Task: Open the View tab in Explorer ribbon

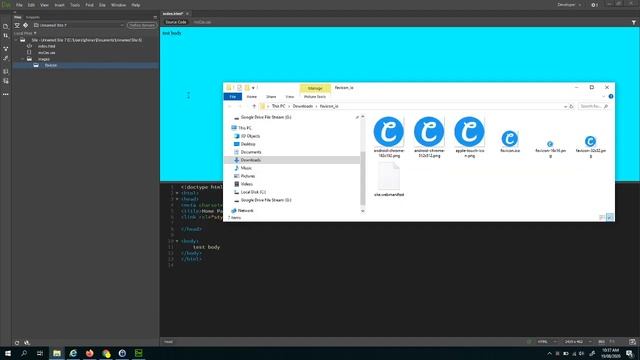Action: [289, 97]
